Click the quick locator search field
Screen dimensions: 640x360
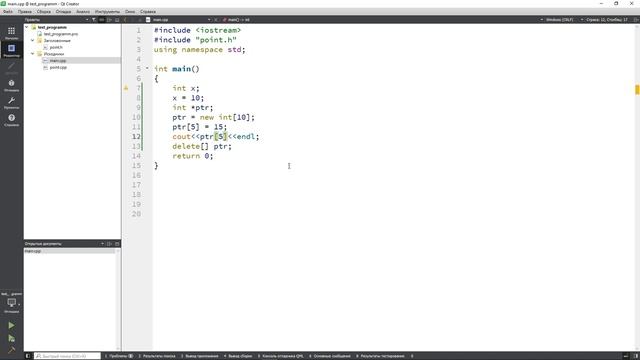pos(67,356)
